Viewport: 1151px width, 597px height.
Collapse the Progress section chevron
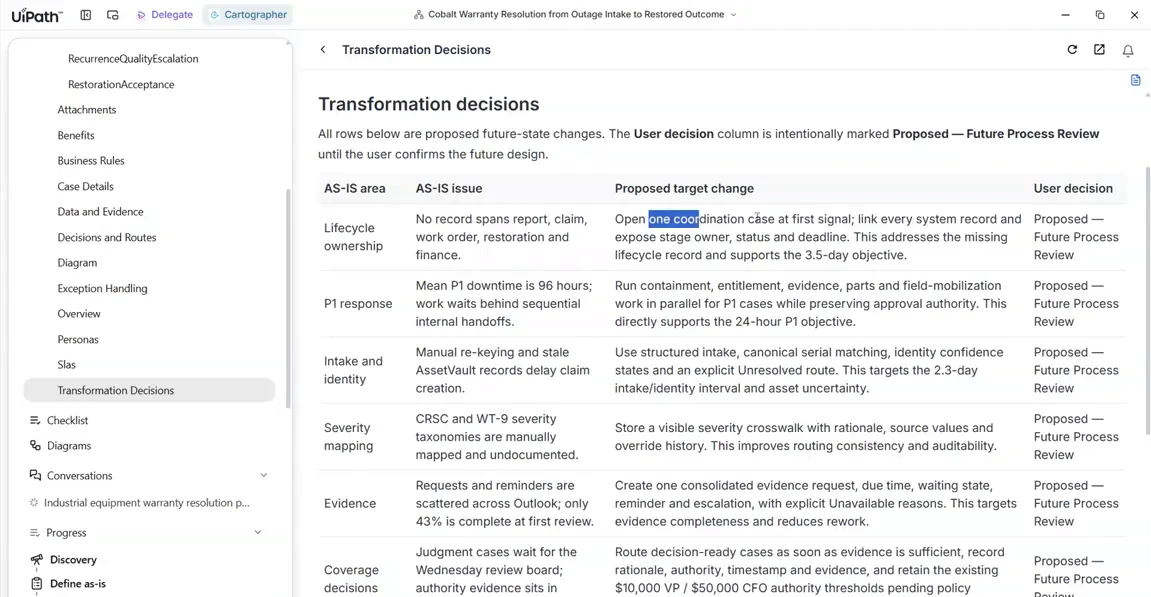(258, 532)
